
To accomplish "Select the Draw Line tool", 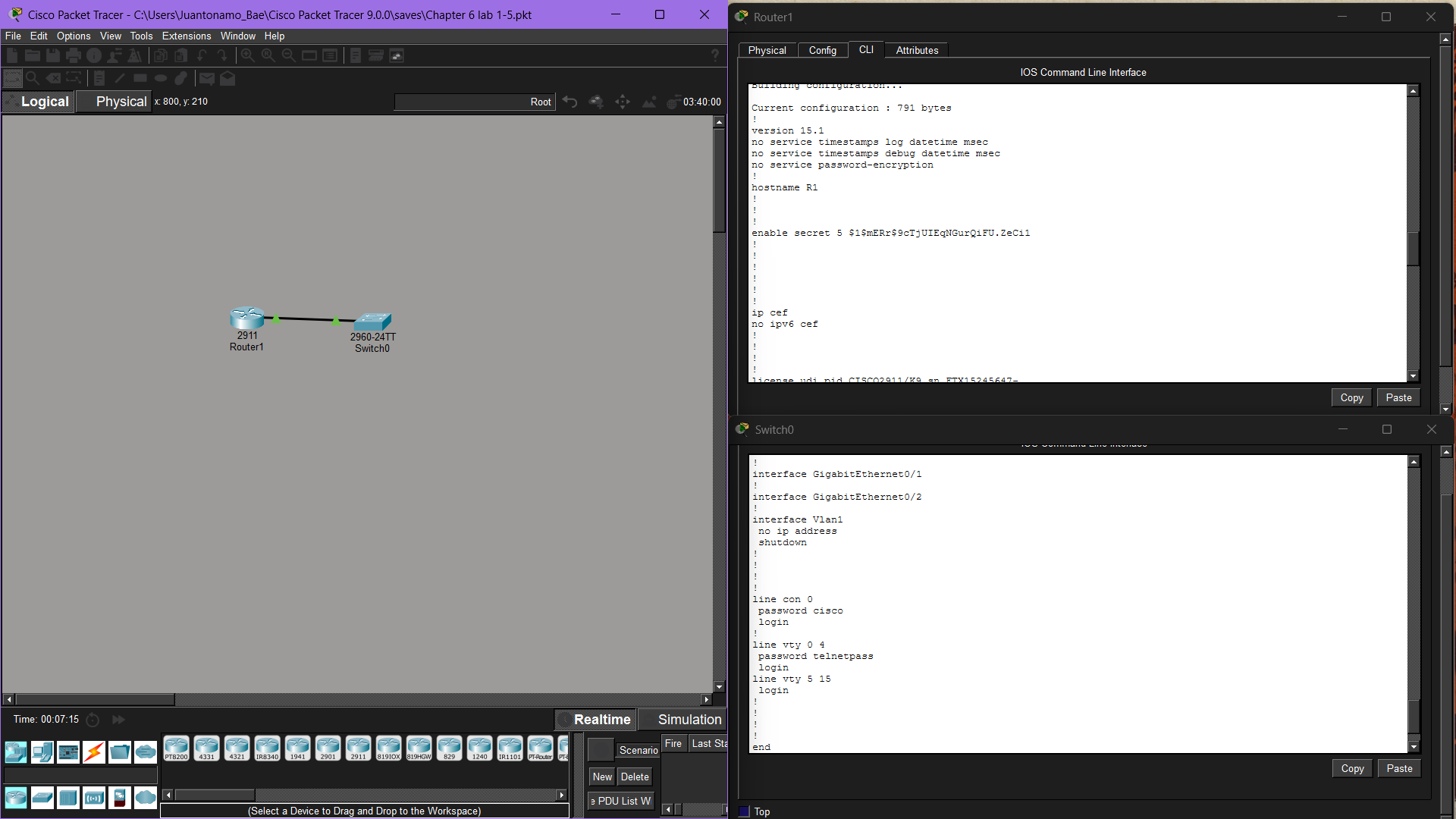I will tap(120, 78).
